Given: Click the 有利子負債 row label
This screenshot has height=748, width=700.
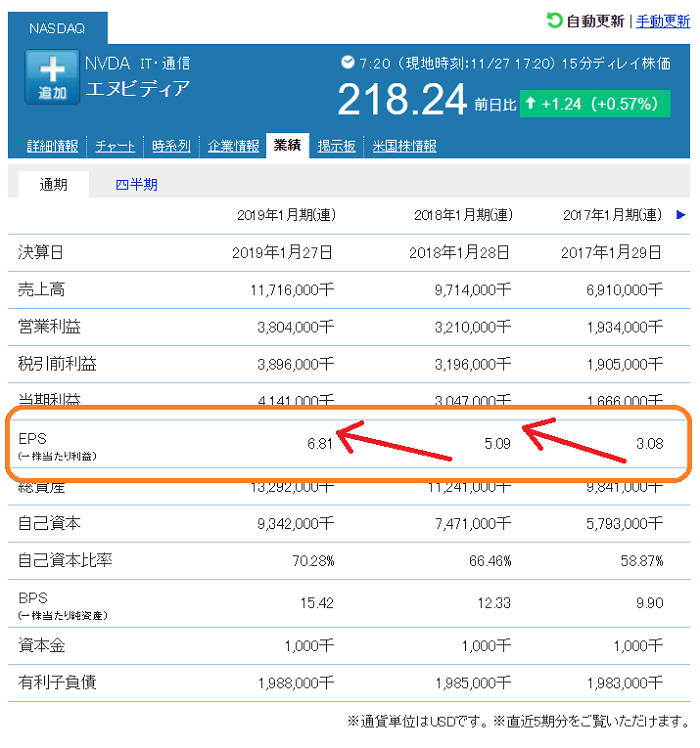Looking at the screenshot, I should (57, 683).
